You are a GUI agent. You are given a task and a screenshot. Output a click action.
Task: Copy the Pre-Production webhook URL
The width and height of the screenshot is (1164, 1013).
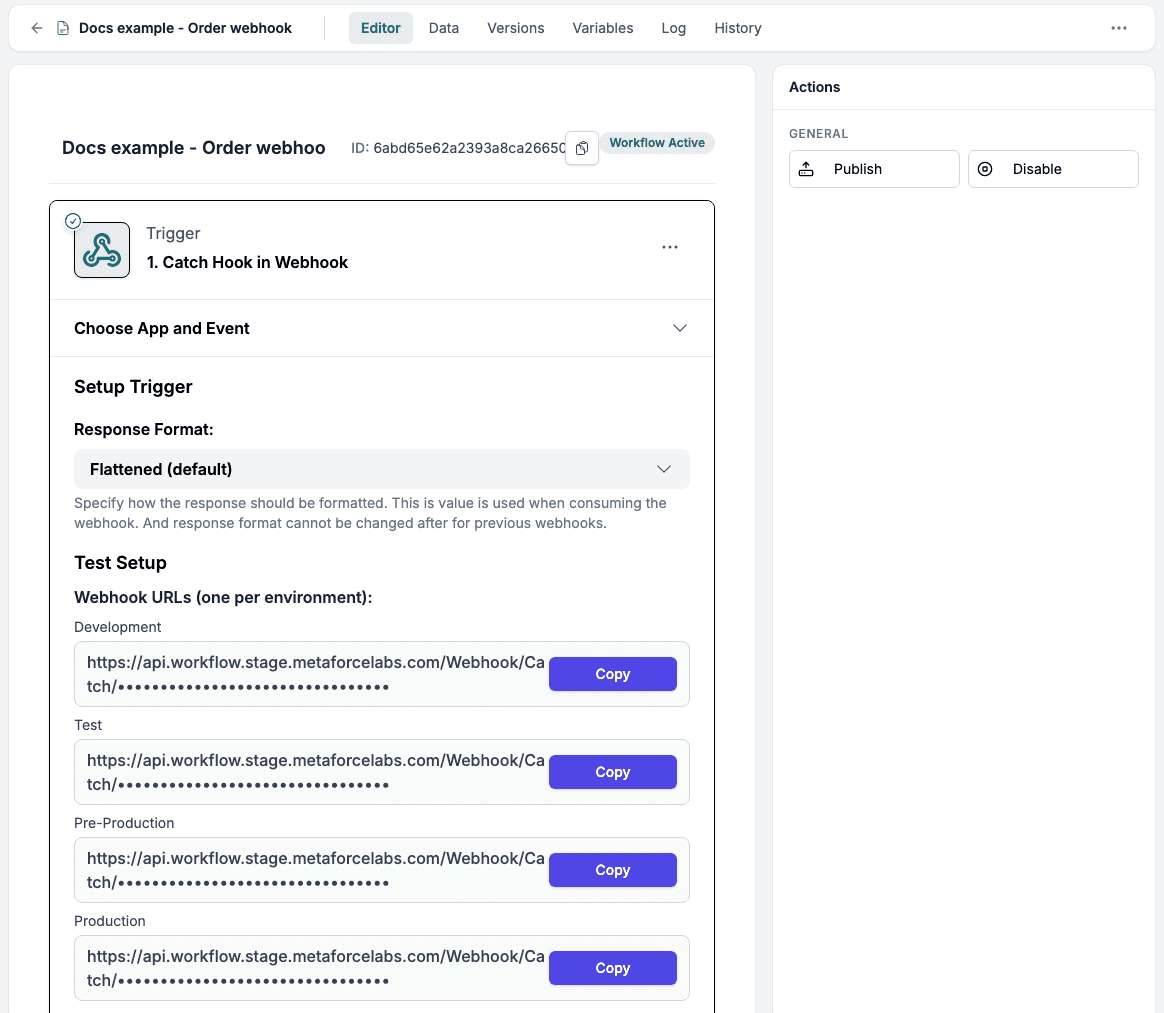612,870
